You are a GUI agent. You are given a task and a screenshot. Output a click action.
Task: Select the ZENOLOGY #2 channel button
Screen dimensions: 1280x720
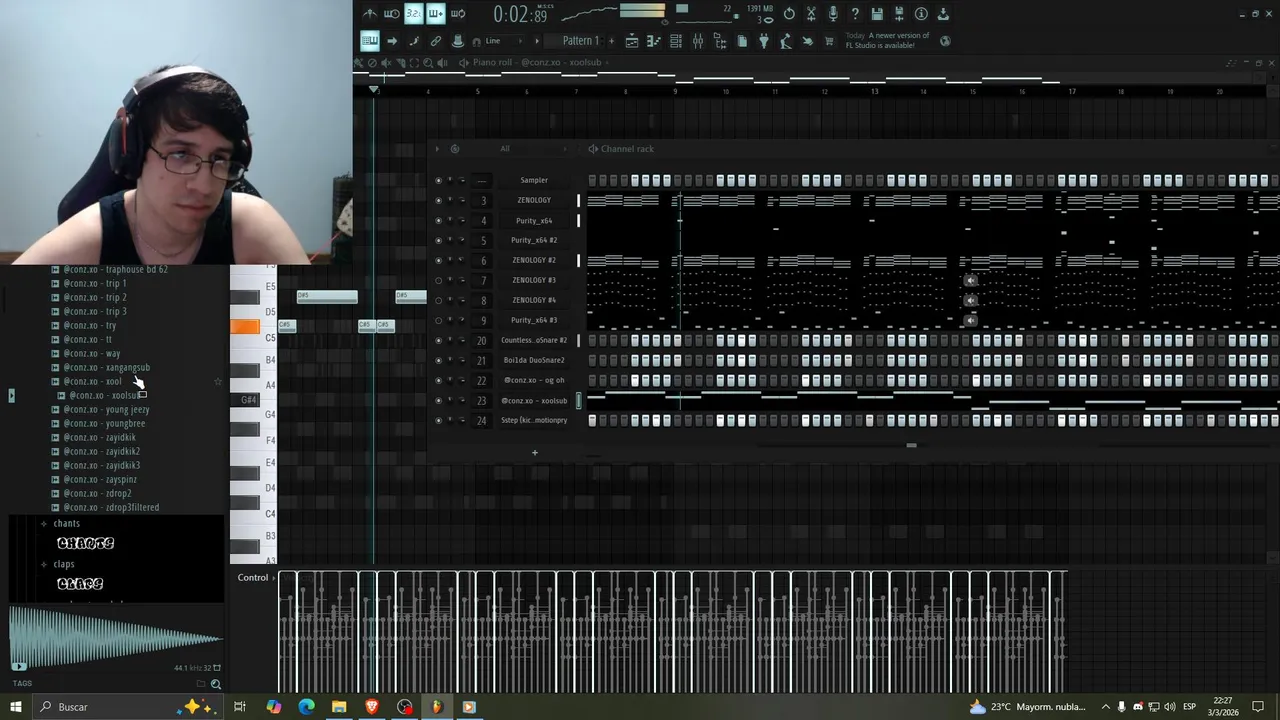tap(534, 260)
